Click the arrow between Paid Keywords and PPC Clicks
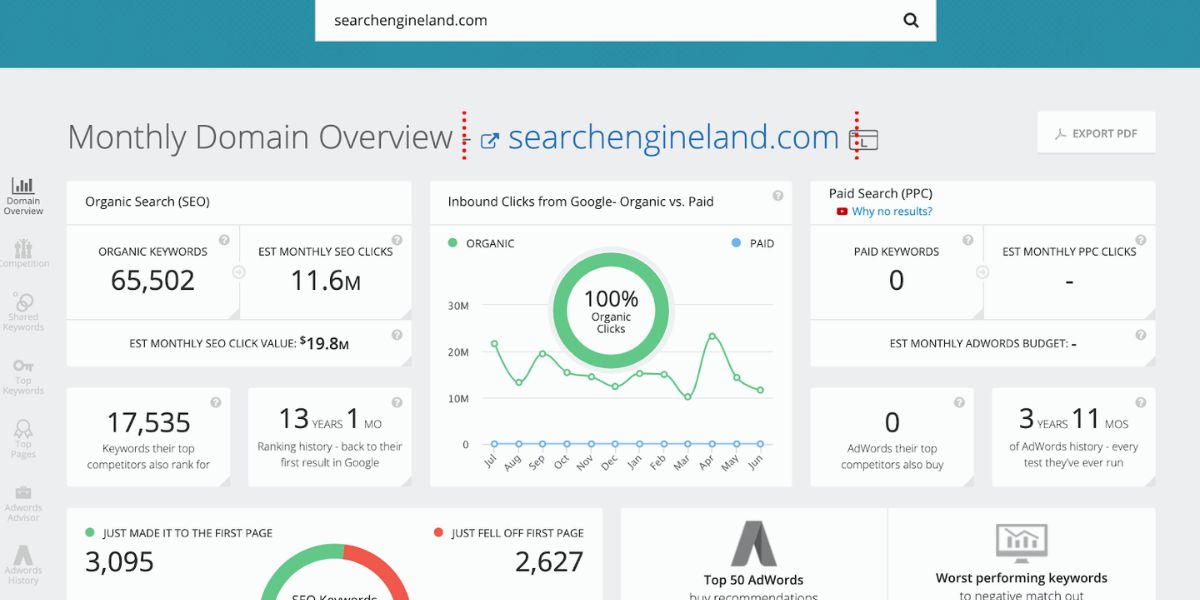The width and height of the screenshot is (1200, 600). [984, 271]
